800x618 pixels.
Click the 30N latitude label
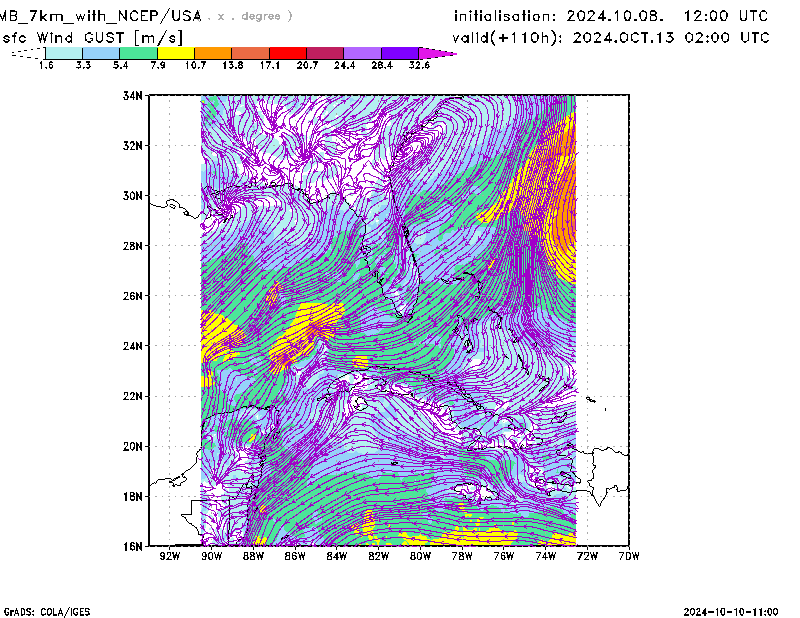coord(133,195)
